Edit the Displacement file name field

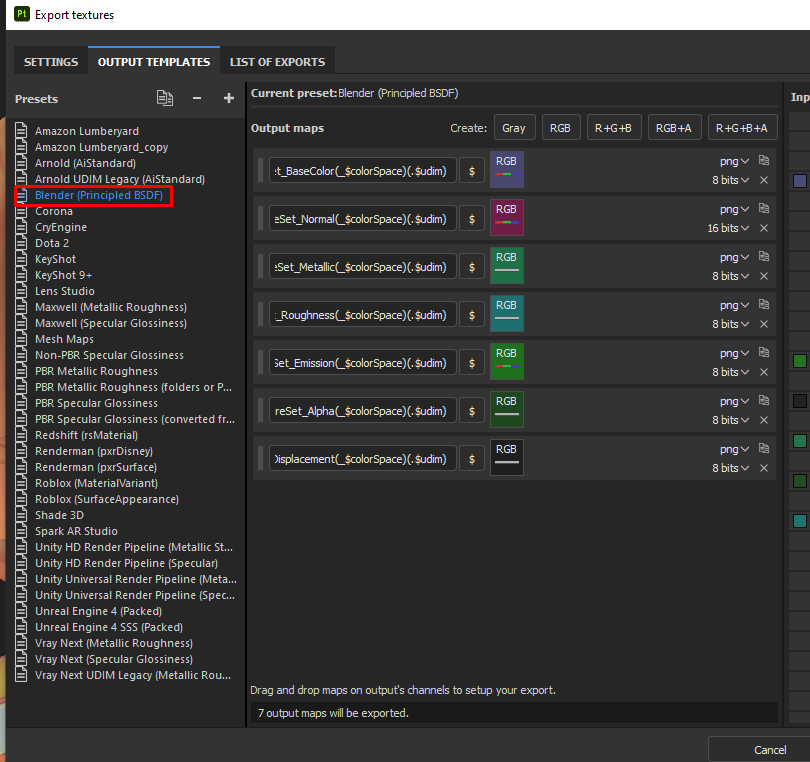[x=363, y=459]
